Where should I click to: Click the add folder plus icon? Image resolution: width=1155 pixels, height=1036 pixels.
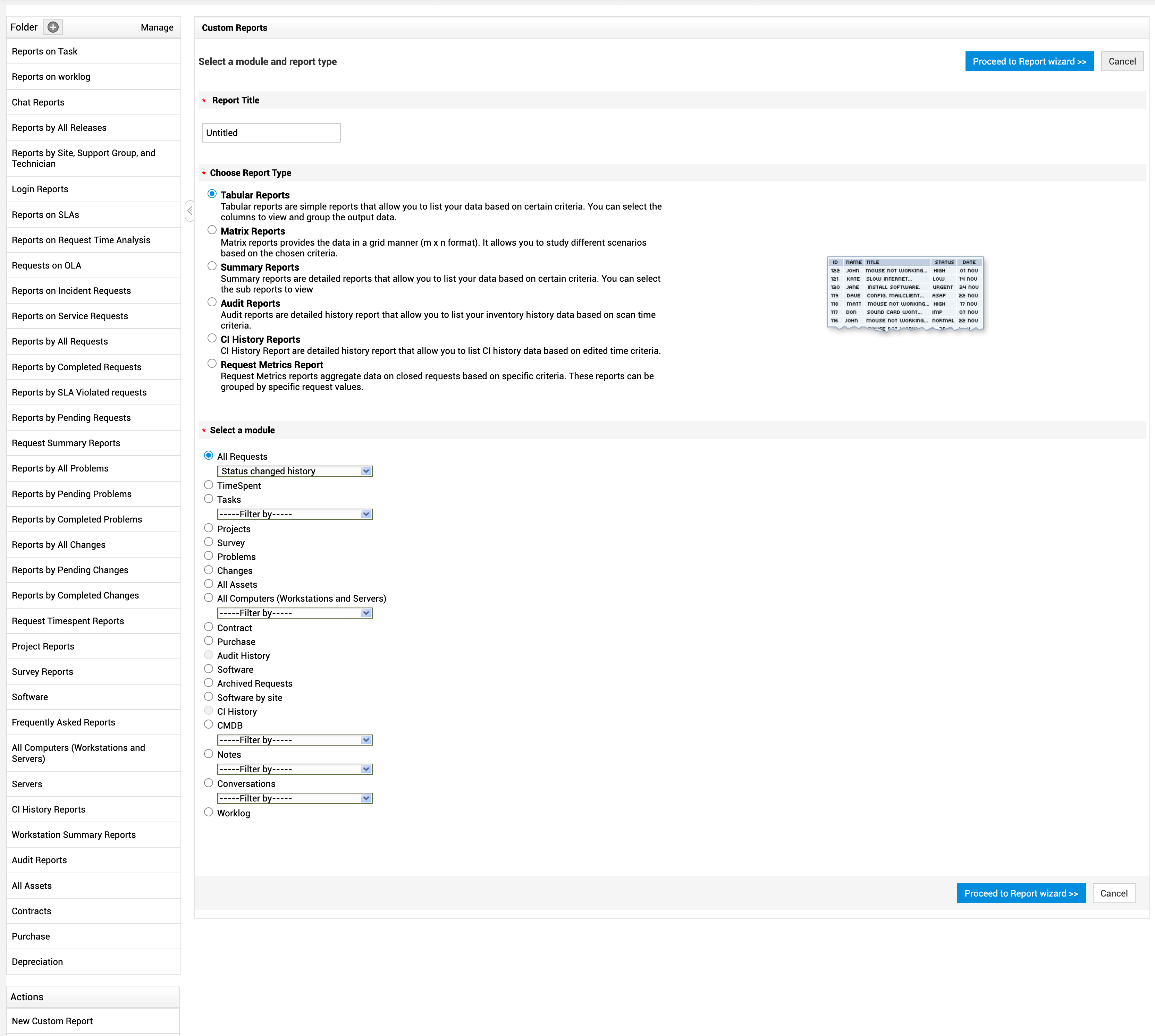53,27
